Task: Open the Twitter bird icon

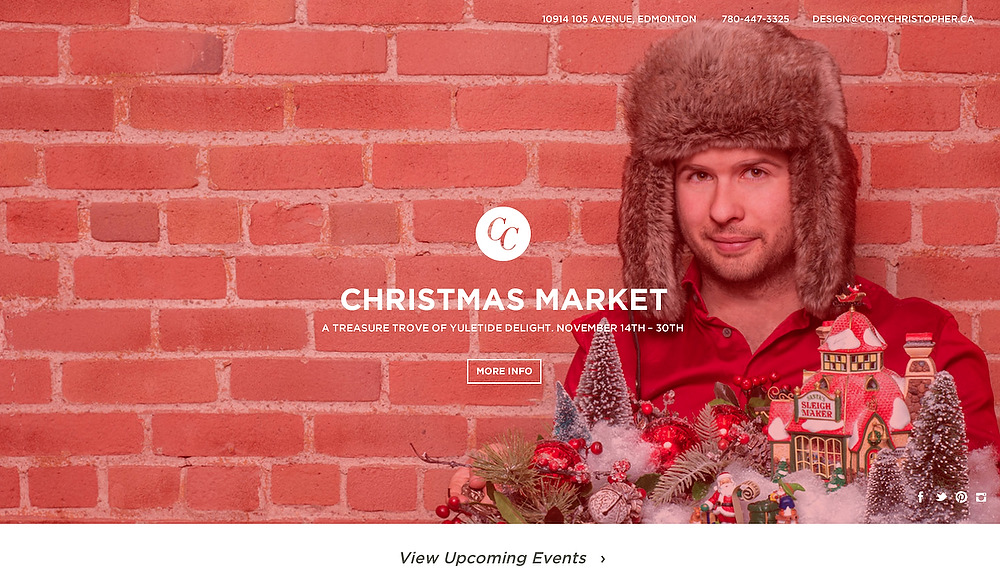Action: point(941,497)
